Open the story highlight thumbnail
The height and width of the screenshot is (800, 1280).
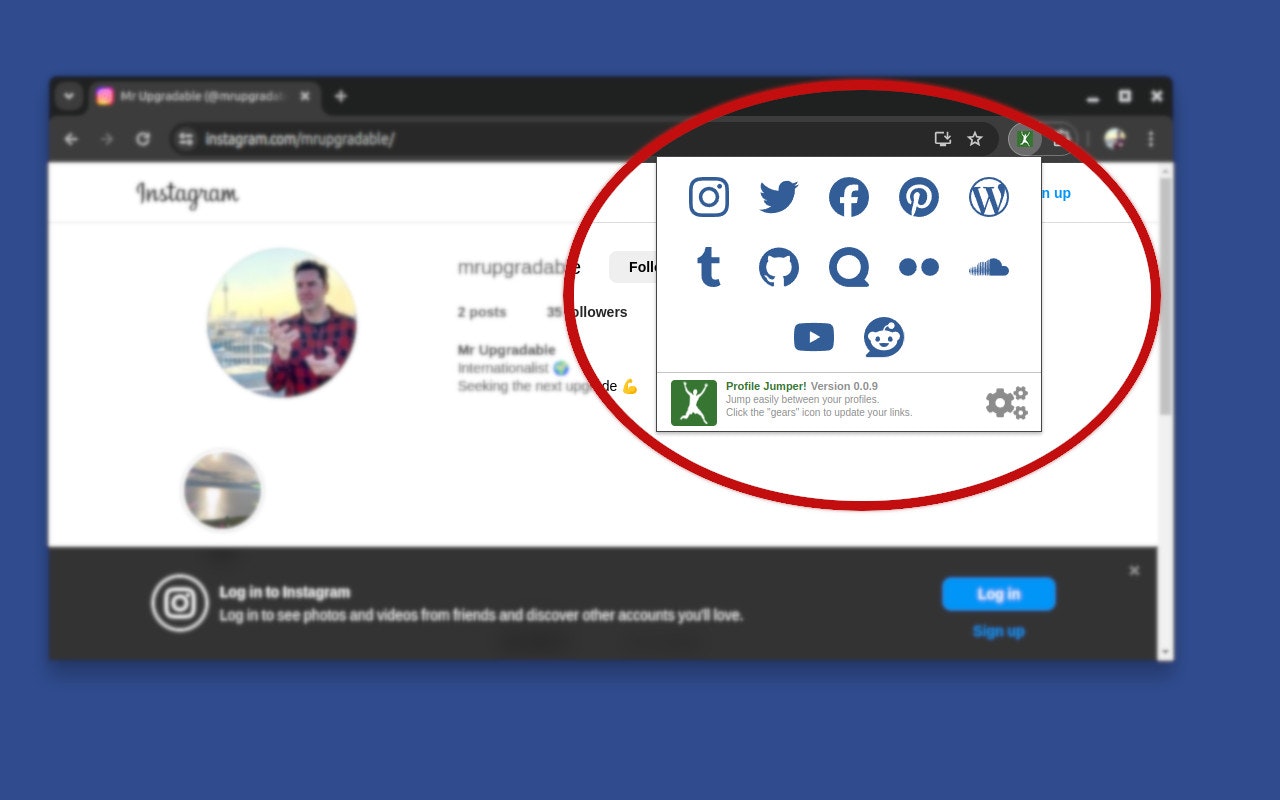(x=222, y=489)
